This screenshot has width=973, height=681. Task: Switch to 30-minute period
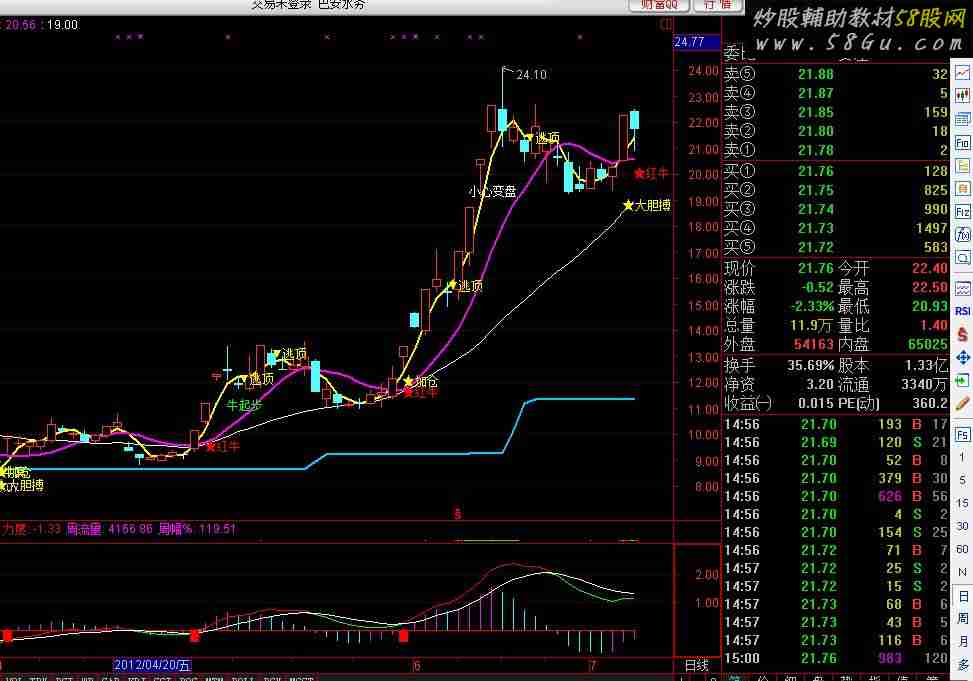coord(963,528)
